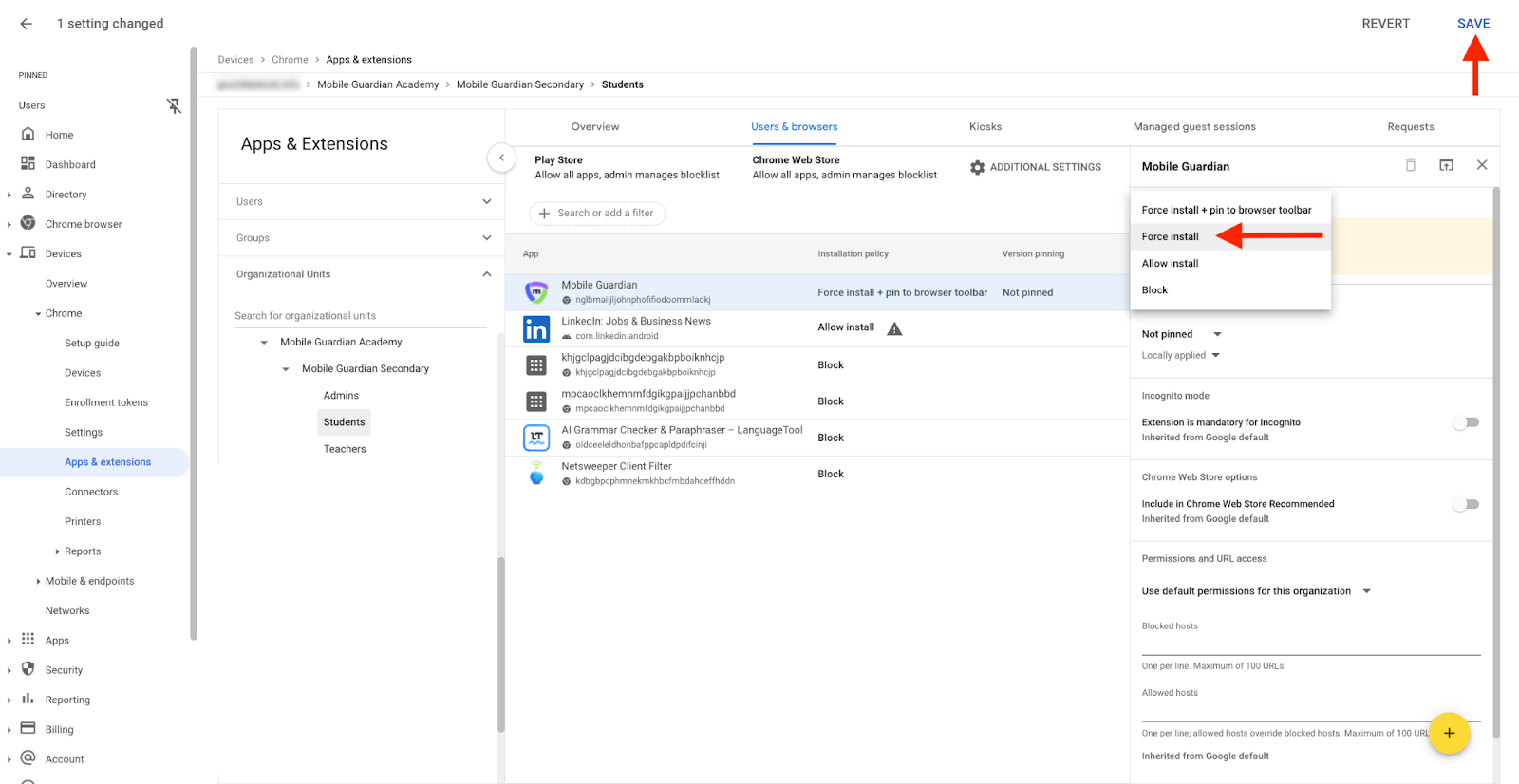Select Teachers organizational unit
This screenshot has width=1519, height=784.
tap(345, 449)
